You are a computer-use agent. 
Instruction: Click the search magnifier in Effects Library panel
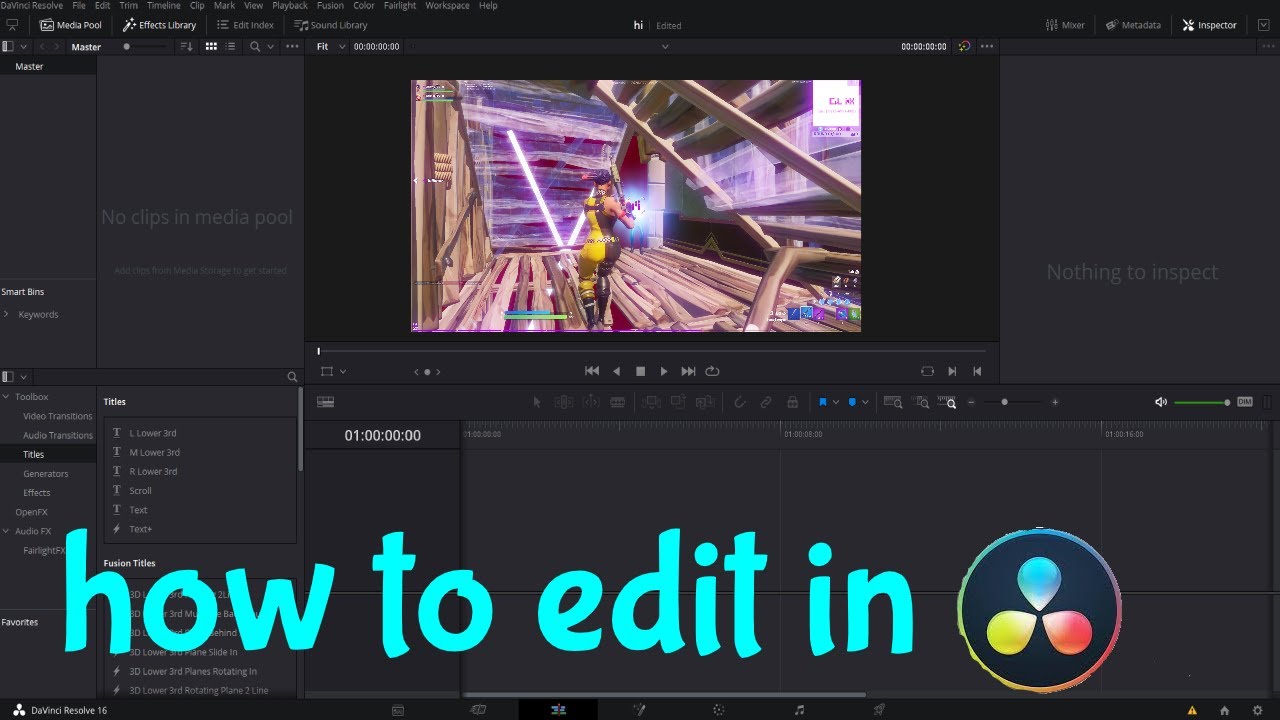click(x=292, y=377)
